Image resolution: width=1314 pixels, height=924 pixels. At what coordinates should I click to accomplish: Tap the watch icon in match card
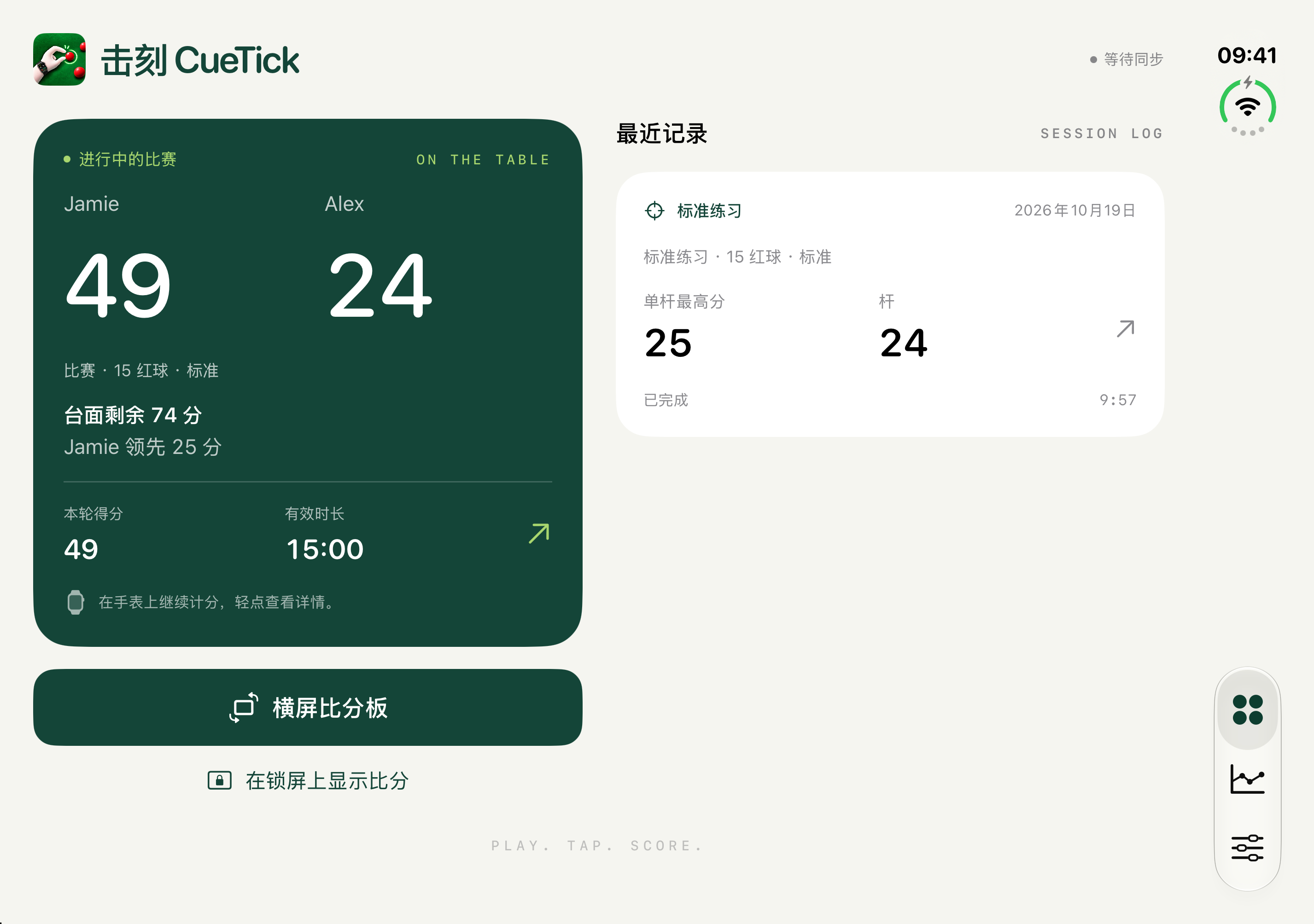point(76,602)
